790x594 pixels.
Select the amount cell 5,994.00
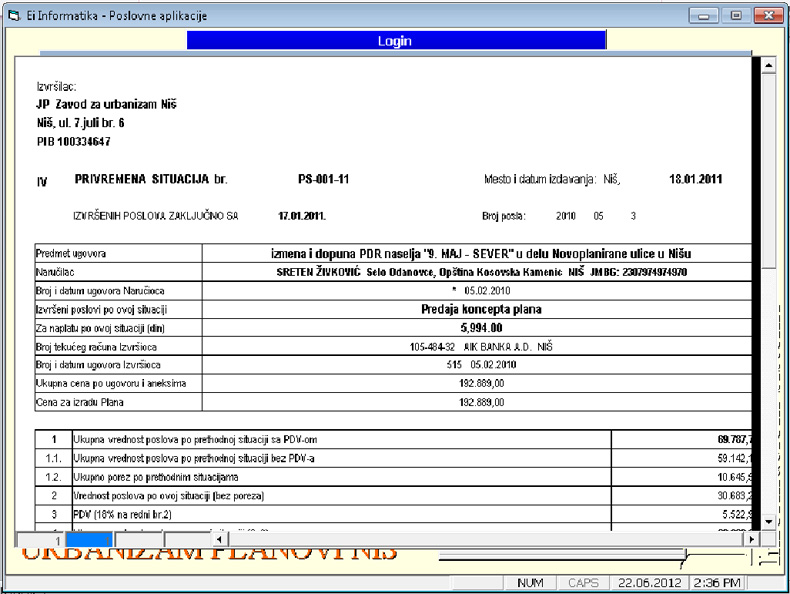pos(480,327)
